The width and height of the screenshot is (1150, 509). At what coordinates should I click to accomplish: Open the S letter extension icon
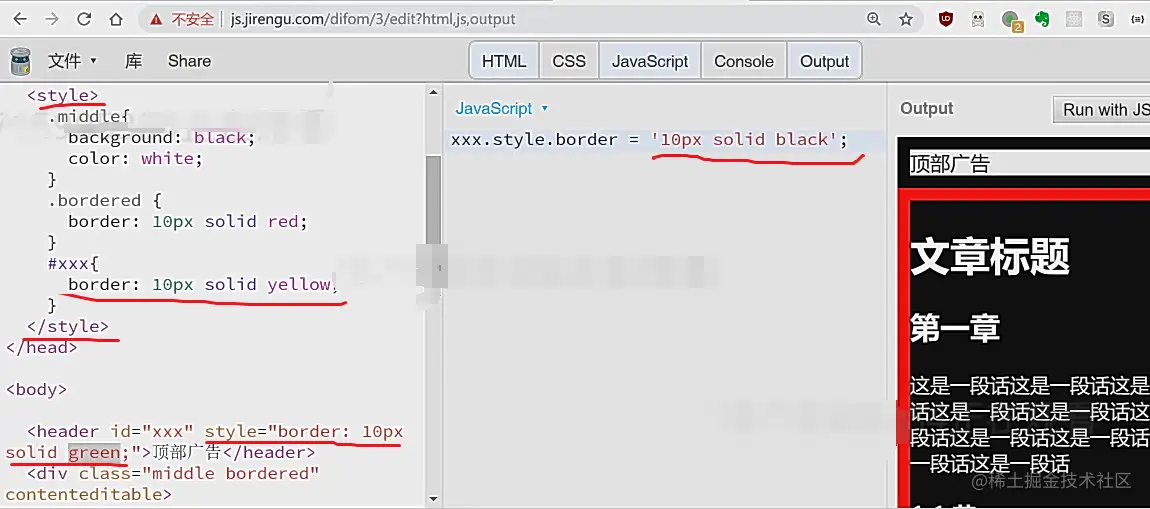[x=1106, y=19]
